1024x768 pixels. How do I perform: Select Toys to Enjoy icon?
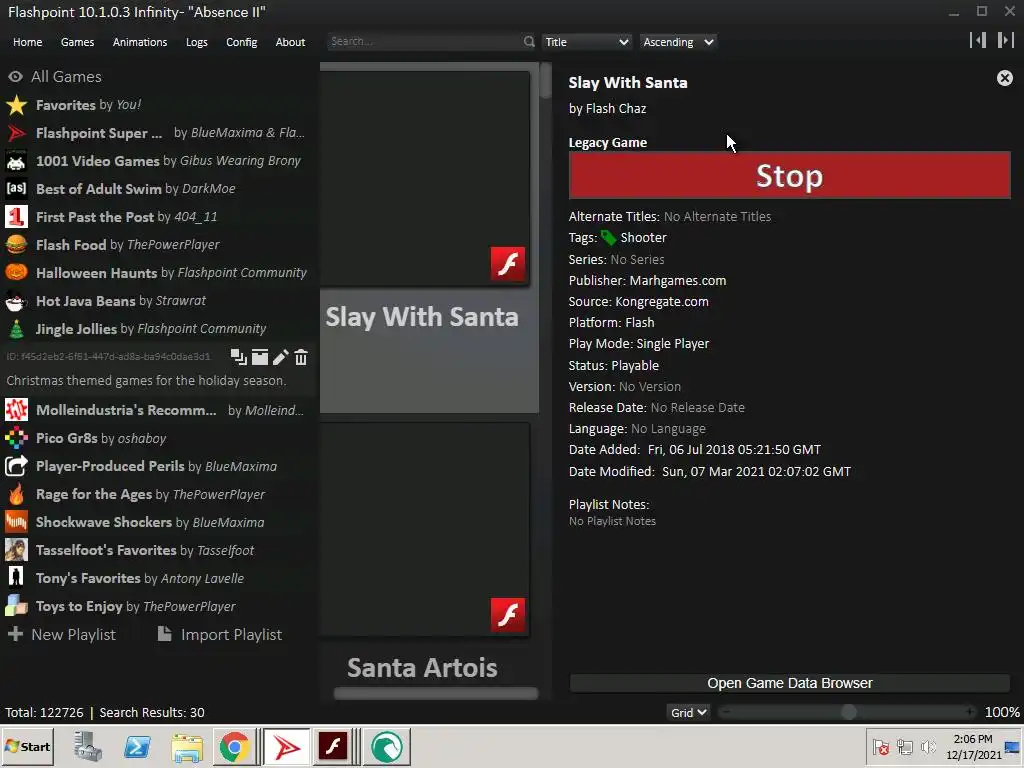point(16,606)
